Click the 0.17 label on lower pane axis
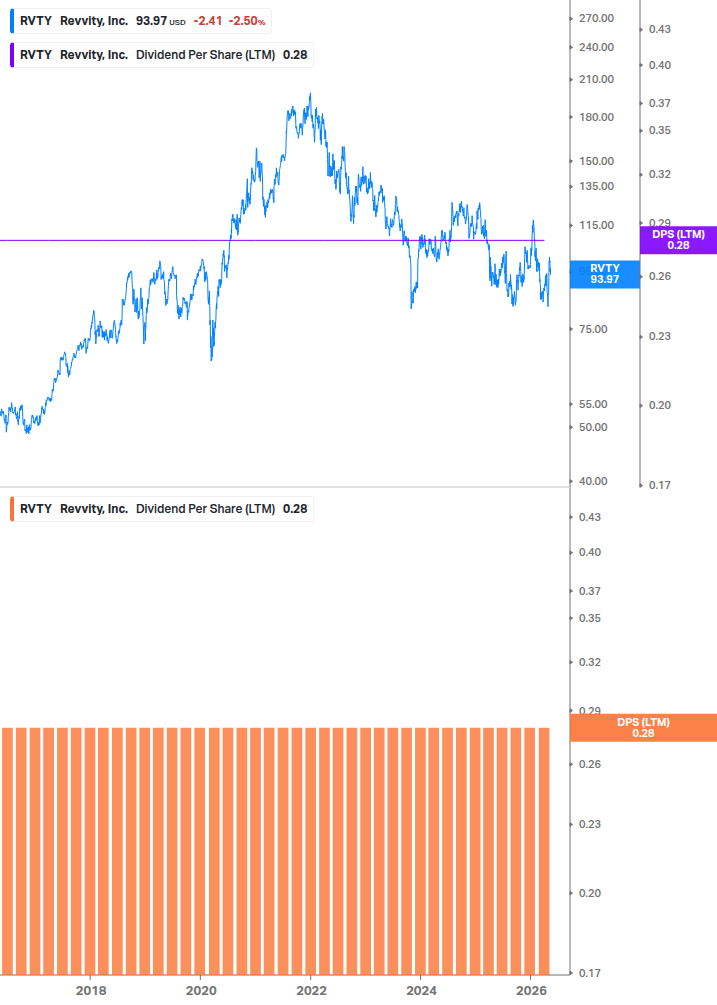This screenshot has width=717, height=1005. (x=590, y=974)
